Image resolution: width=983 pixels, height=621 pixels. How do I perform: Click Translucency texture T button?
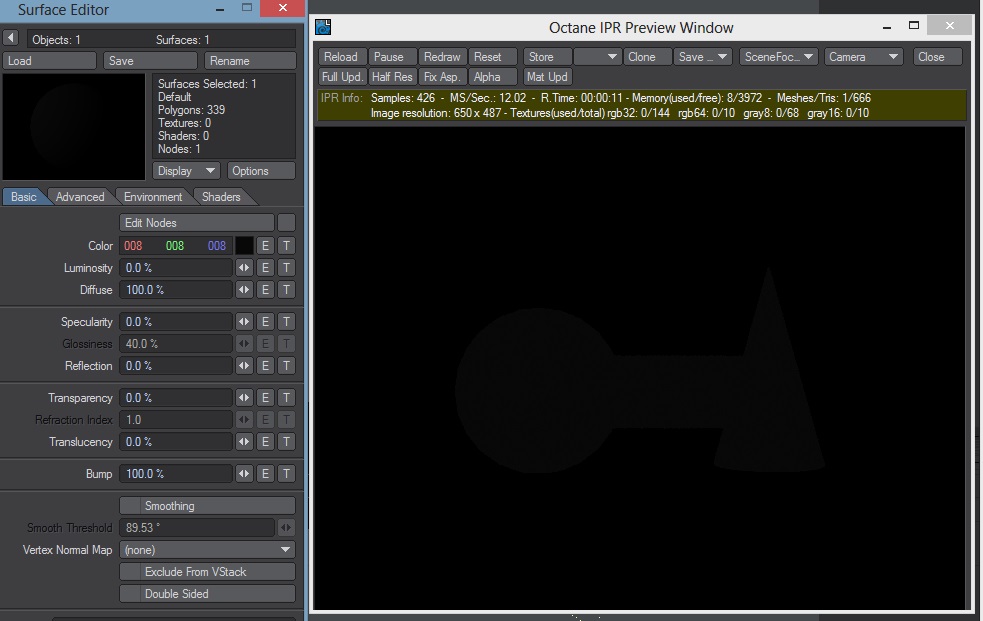(286, 442)
